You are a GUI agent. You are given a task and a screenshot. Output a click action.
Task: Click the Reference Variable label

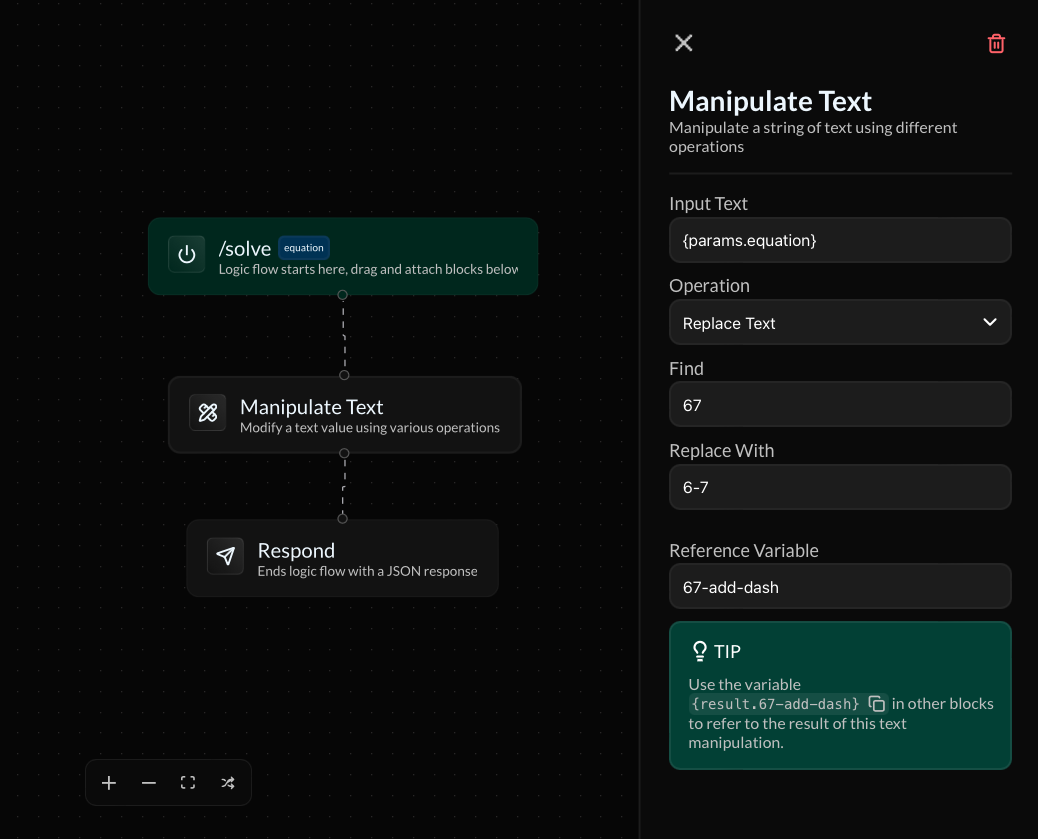coord(744,550)
